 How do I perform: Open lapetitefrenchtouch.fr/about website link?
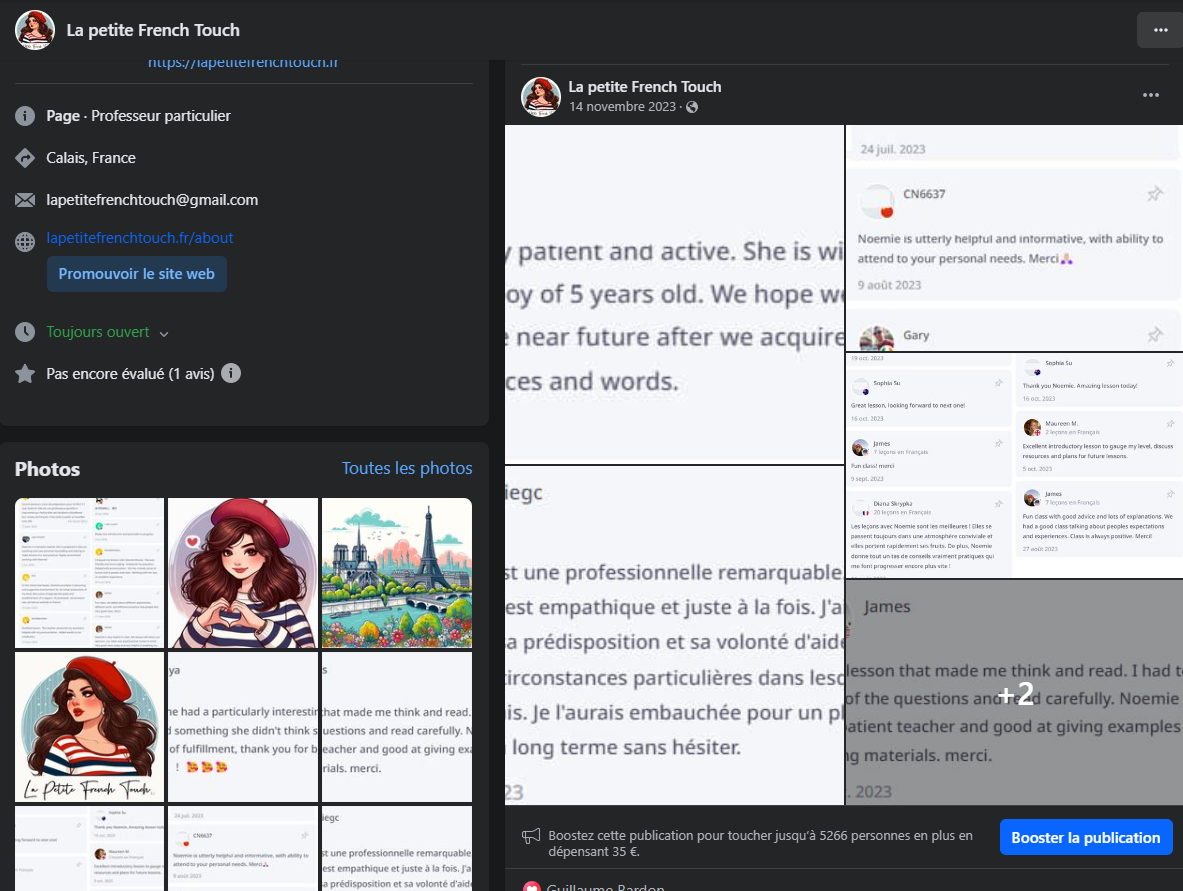pyautogui.click(x=140, y=238)
